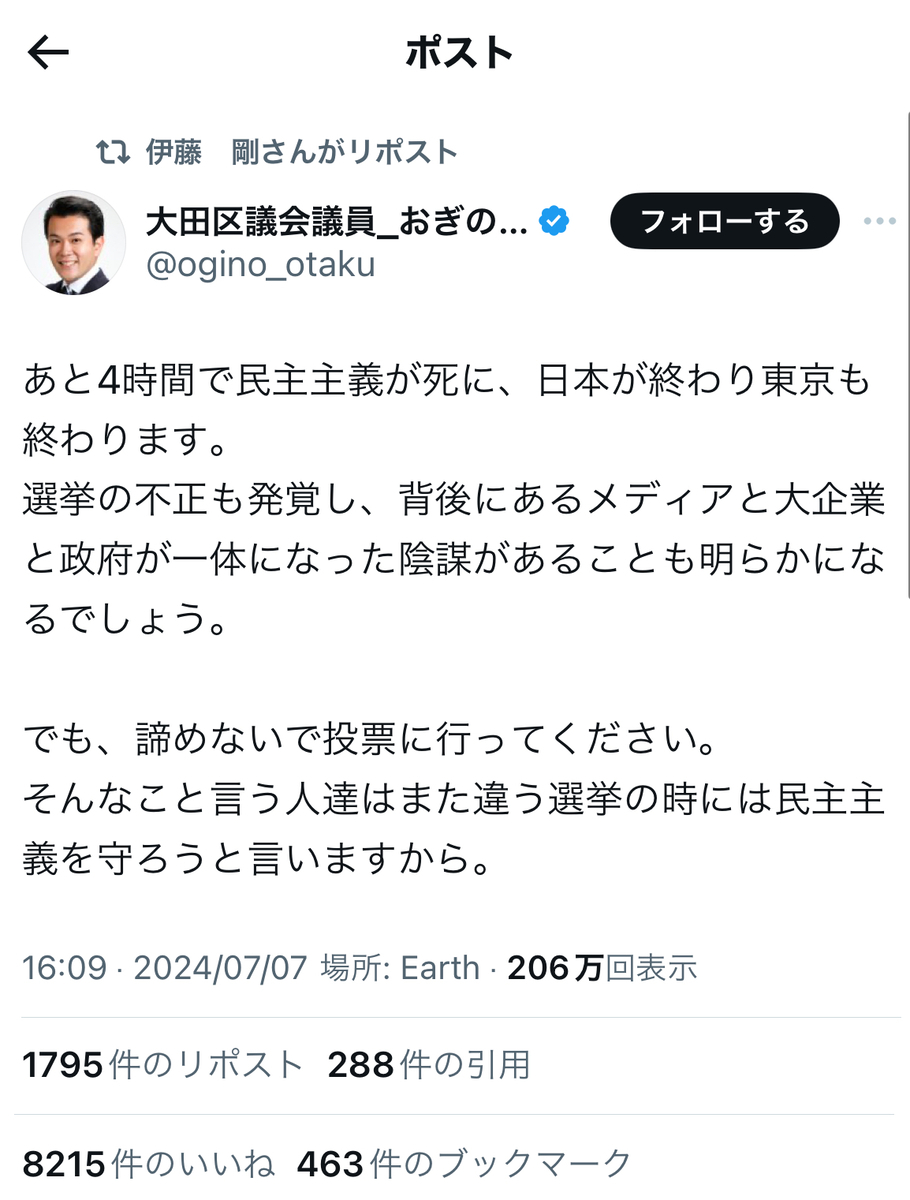This screenshot has height=1200, width=910.
Task: Open 伊藤 剛さんがリポスト reposter link
Action: 302,152
